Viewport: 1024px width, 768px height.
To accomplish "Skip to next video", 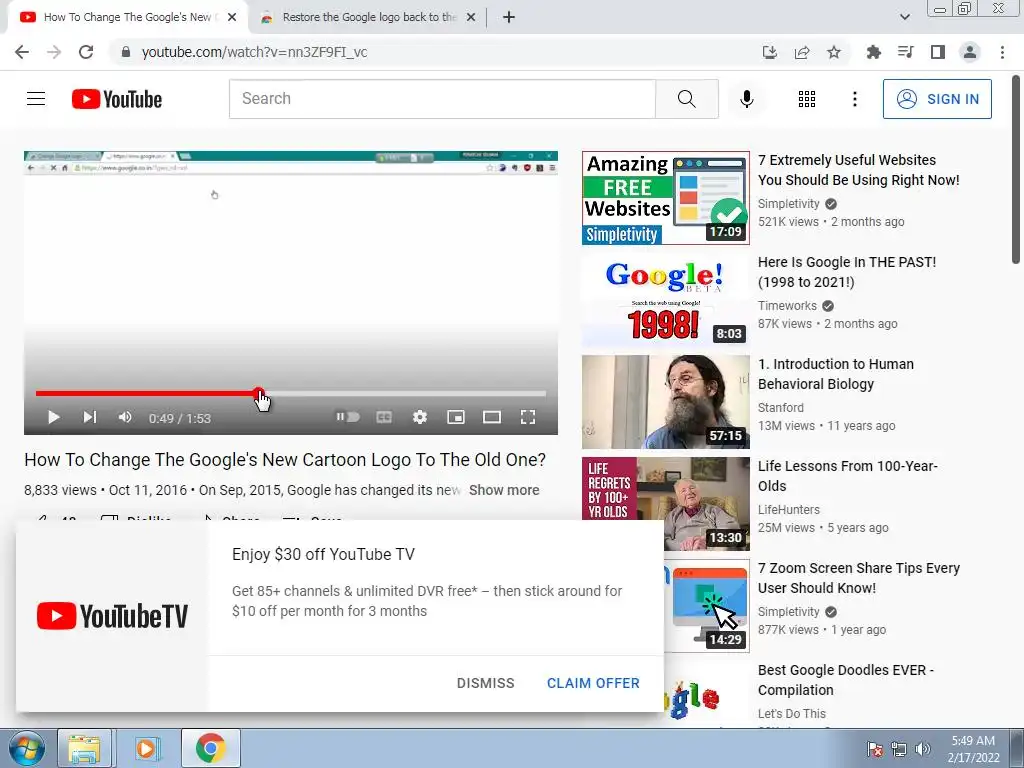I will [89, 417].
